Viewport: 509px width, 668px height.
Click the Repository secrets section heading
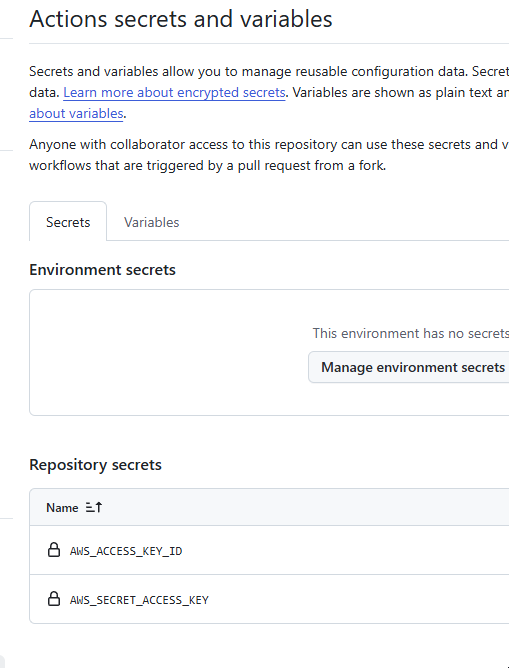[95, 464]
